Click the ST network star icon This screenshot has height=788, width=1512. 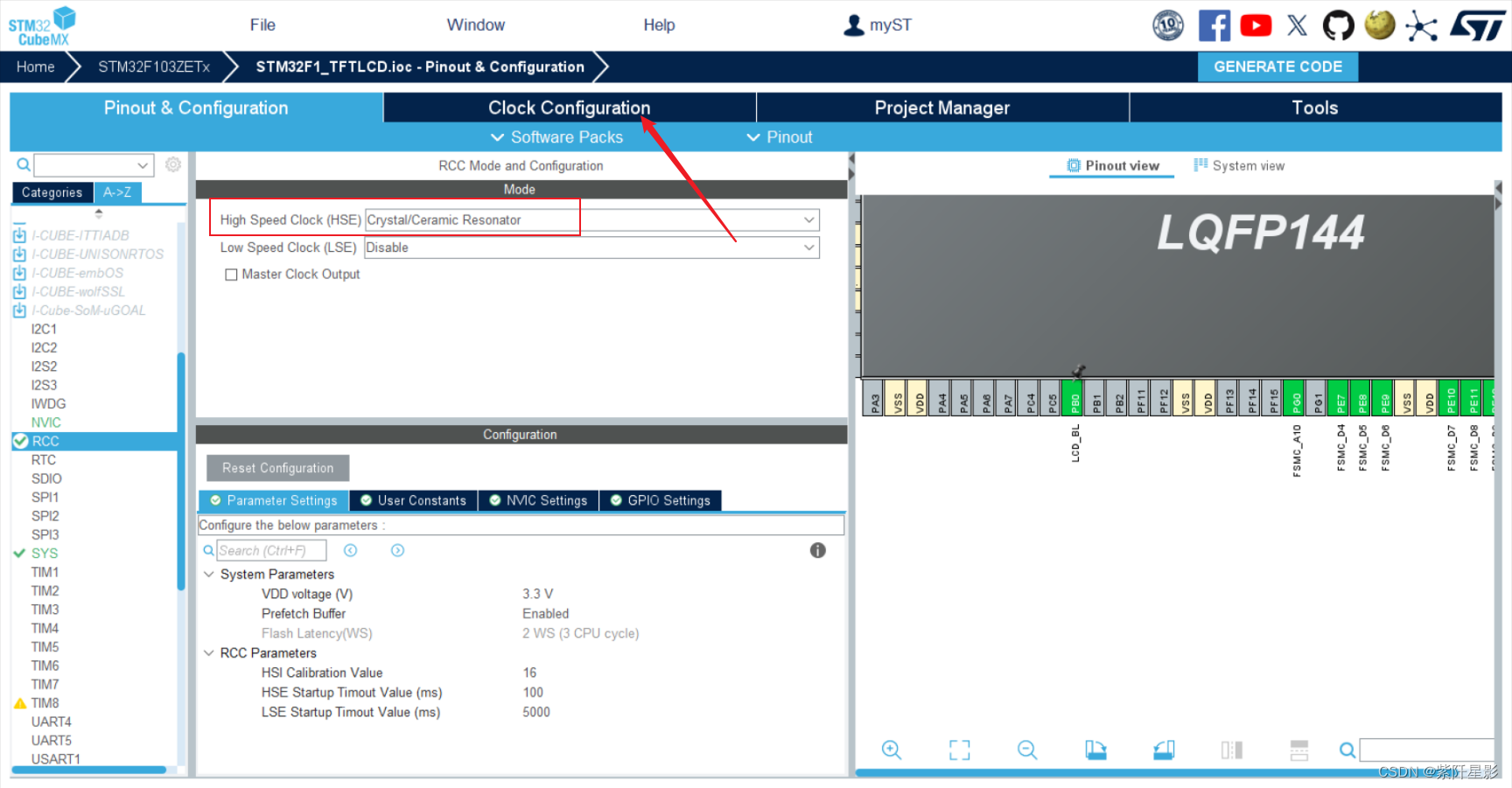[x=1421, y=25]
